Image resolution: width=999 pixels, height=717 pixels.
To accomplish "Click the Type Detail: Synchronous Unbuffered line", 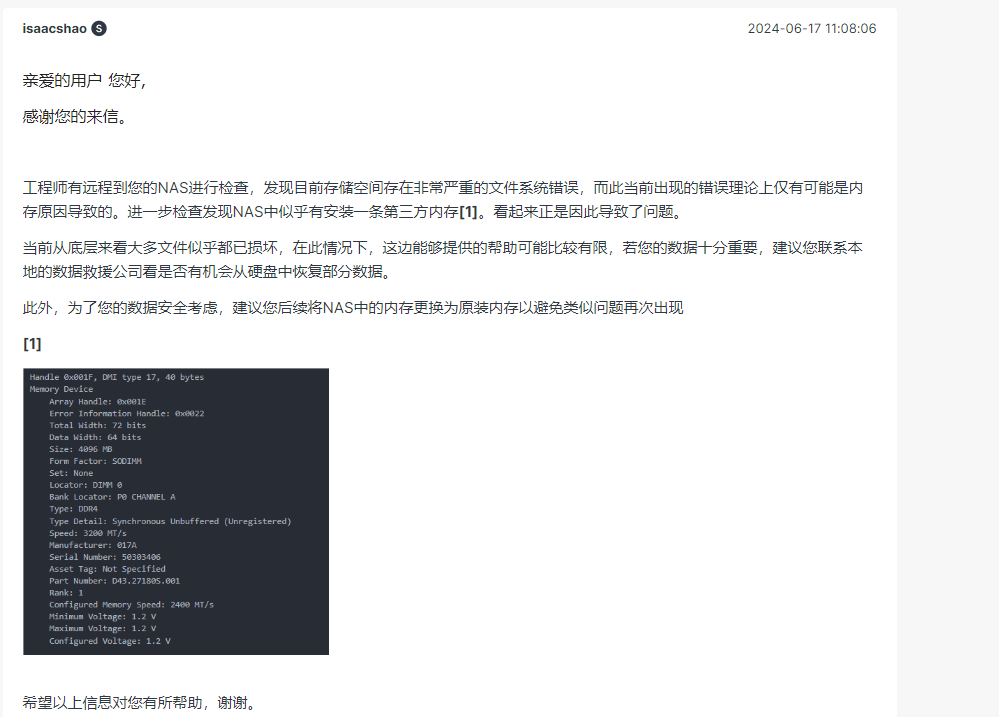I will [170, 521].
